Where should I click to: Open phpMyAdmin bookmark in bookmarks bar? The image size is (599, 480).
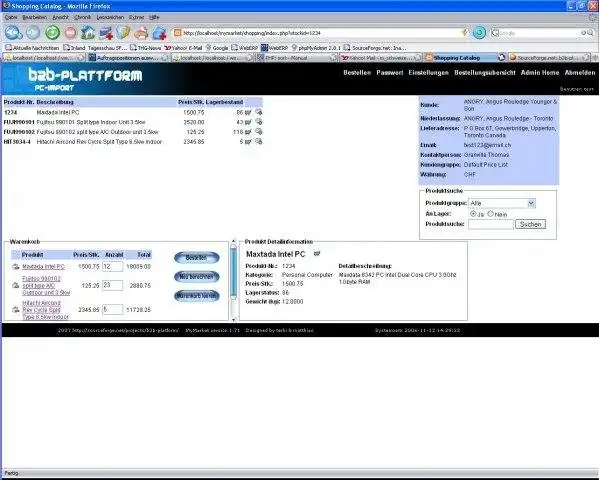[316, 48]
